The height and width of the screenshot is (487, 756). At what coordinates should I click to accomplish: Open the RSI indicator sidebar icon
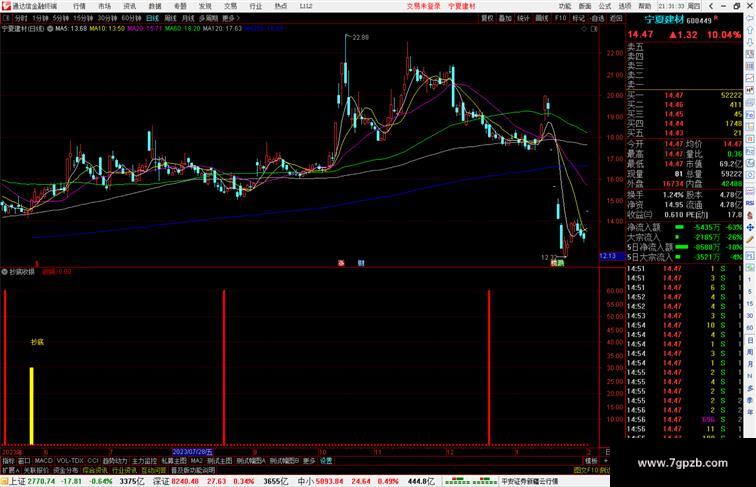click(x=750, y=203)
